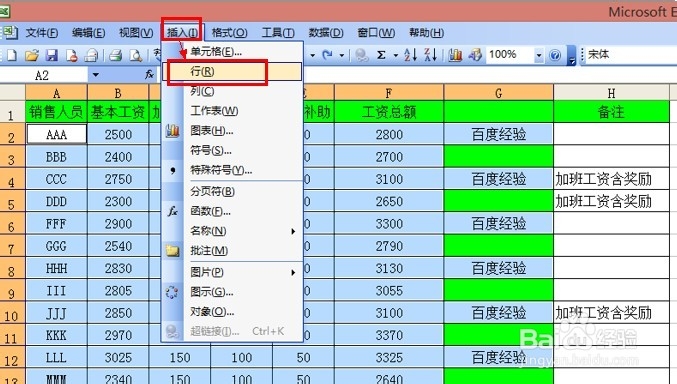677x384 pixels.
Task: Open the Chart Wizard toolbar icon
Action: coord(455,55)
